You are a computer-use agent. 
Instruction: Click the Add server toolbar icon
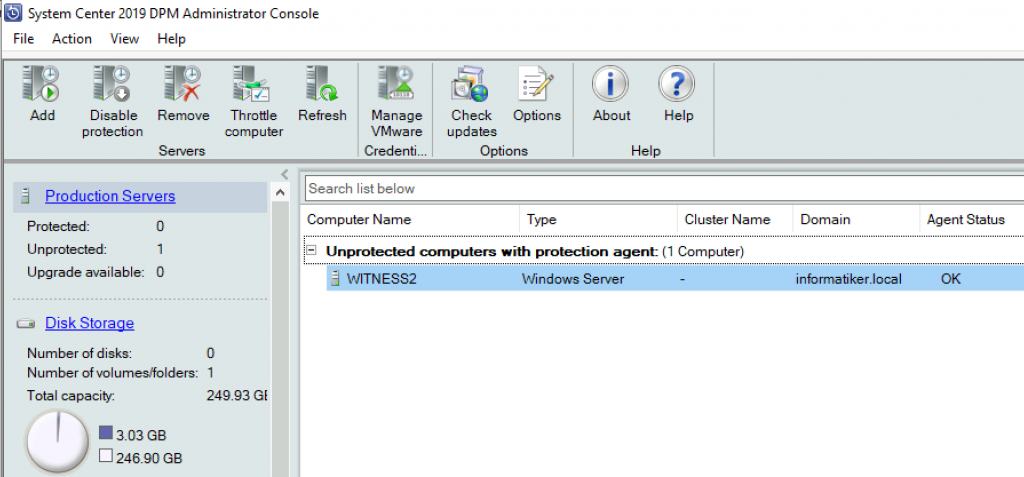[42, 84]
